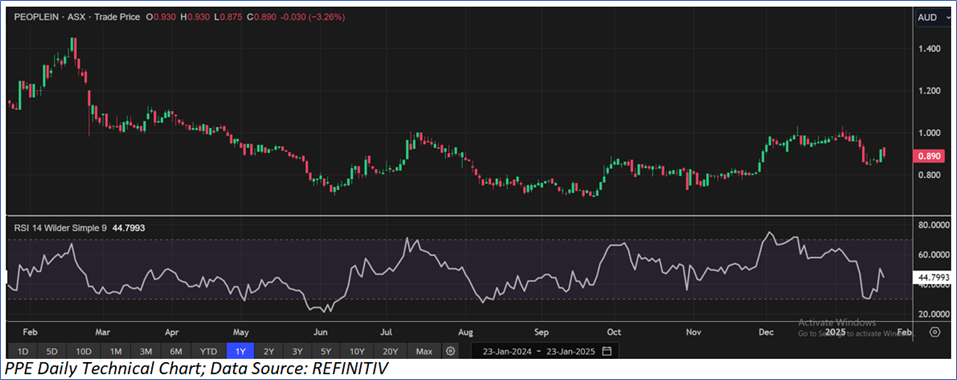The width and height of the screenshot is (957, 380).
Task: Click the Aug month label on timeline
Action: 466,332
